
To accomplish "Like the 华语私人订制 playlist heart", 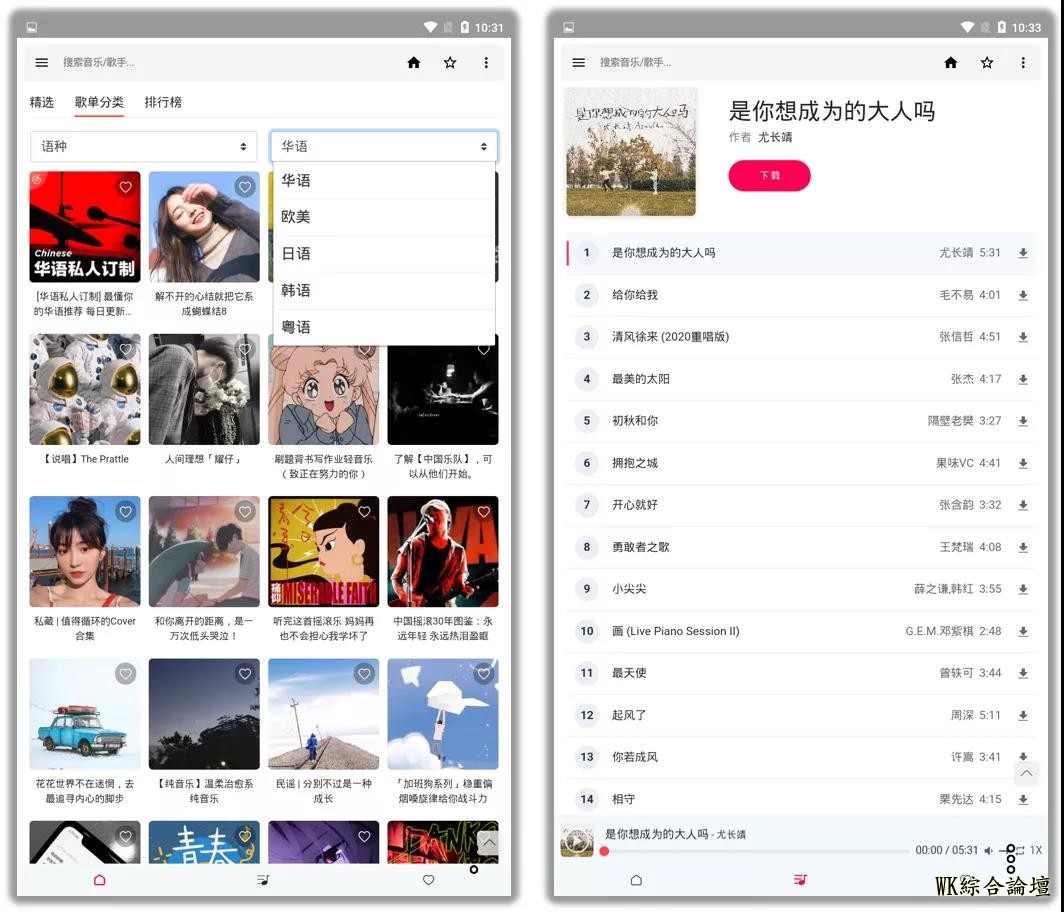I will [126, 187].
